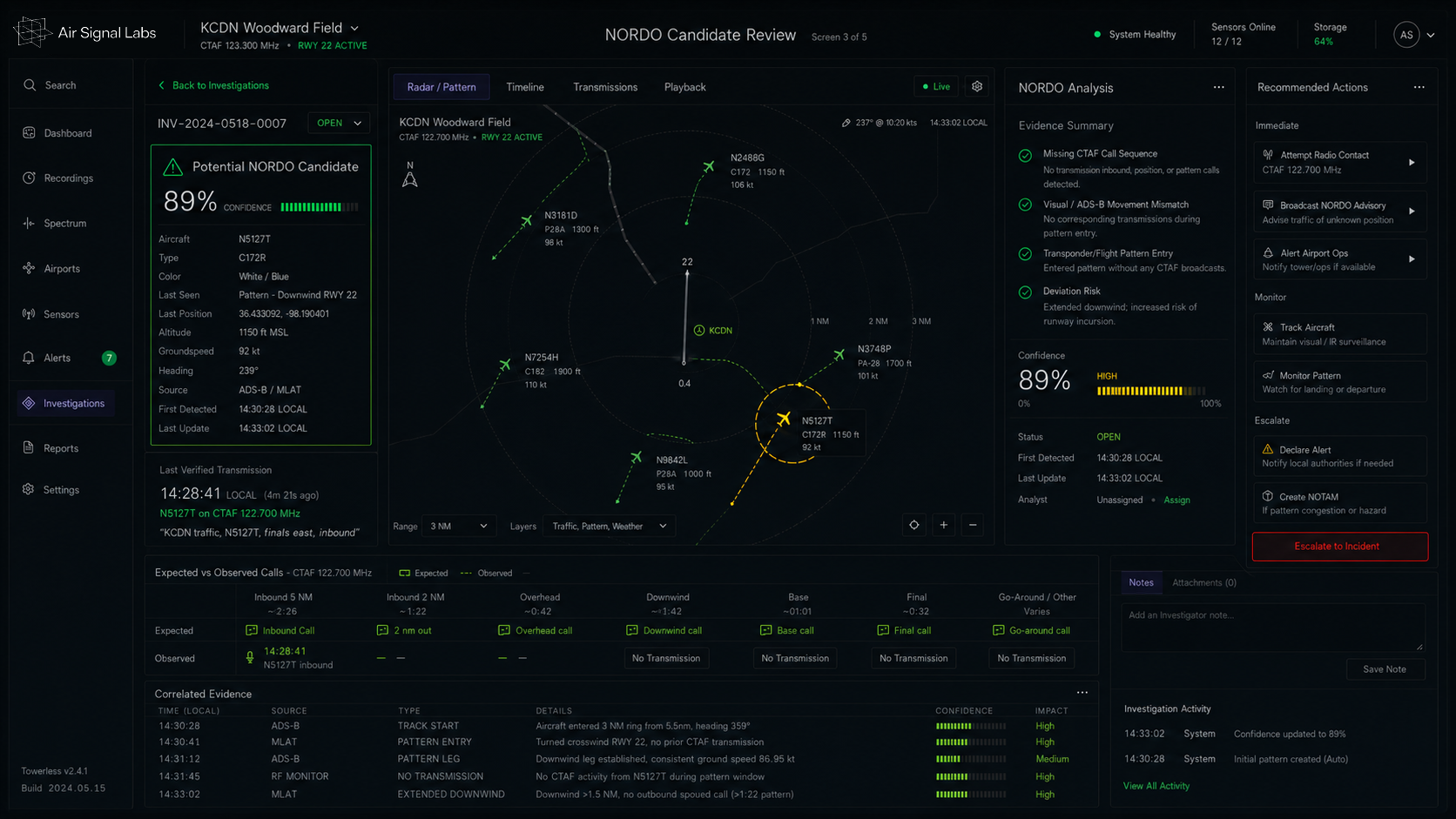Open the Attachments (0) tab
The image size is (1456, 819).
[1204, 583]
